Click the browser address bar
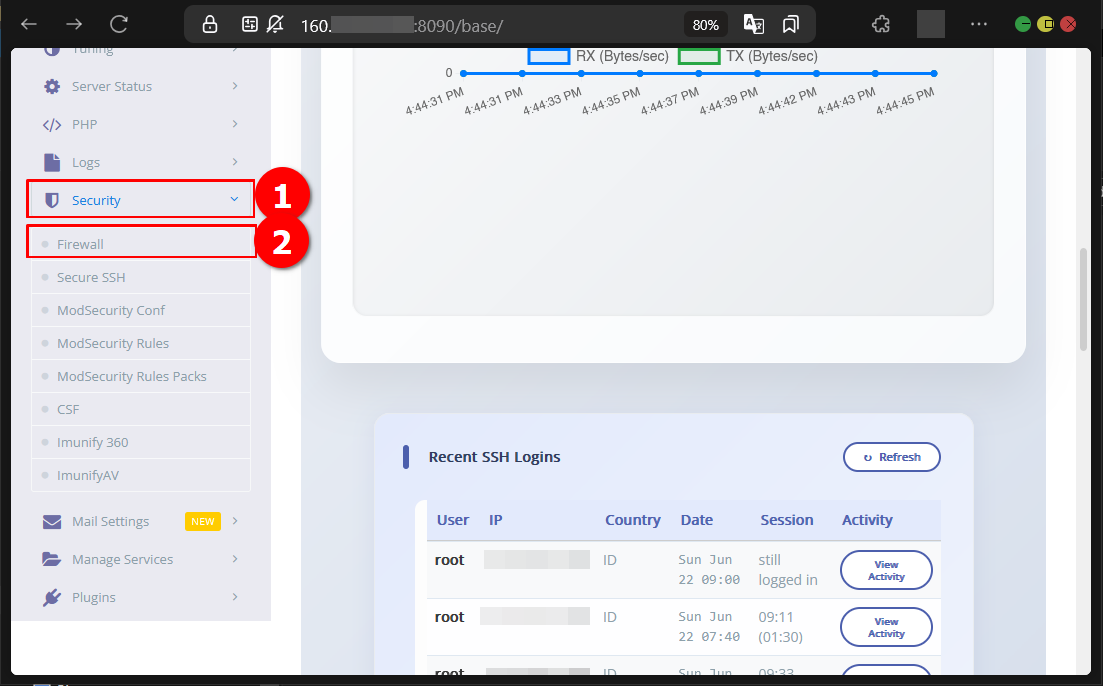 (x=480, y=24)
